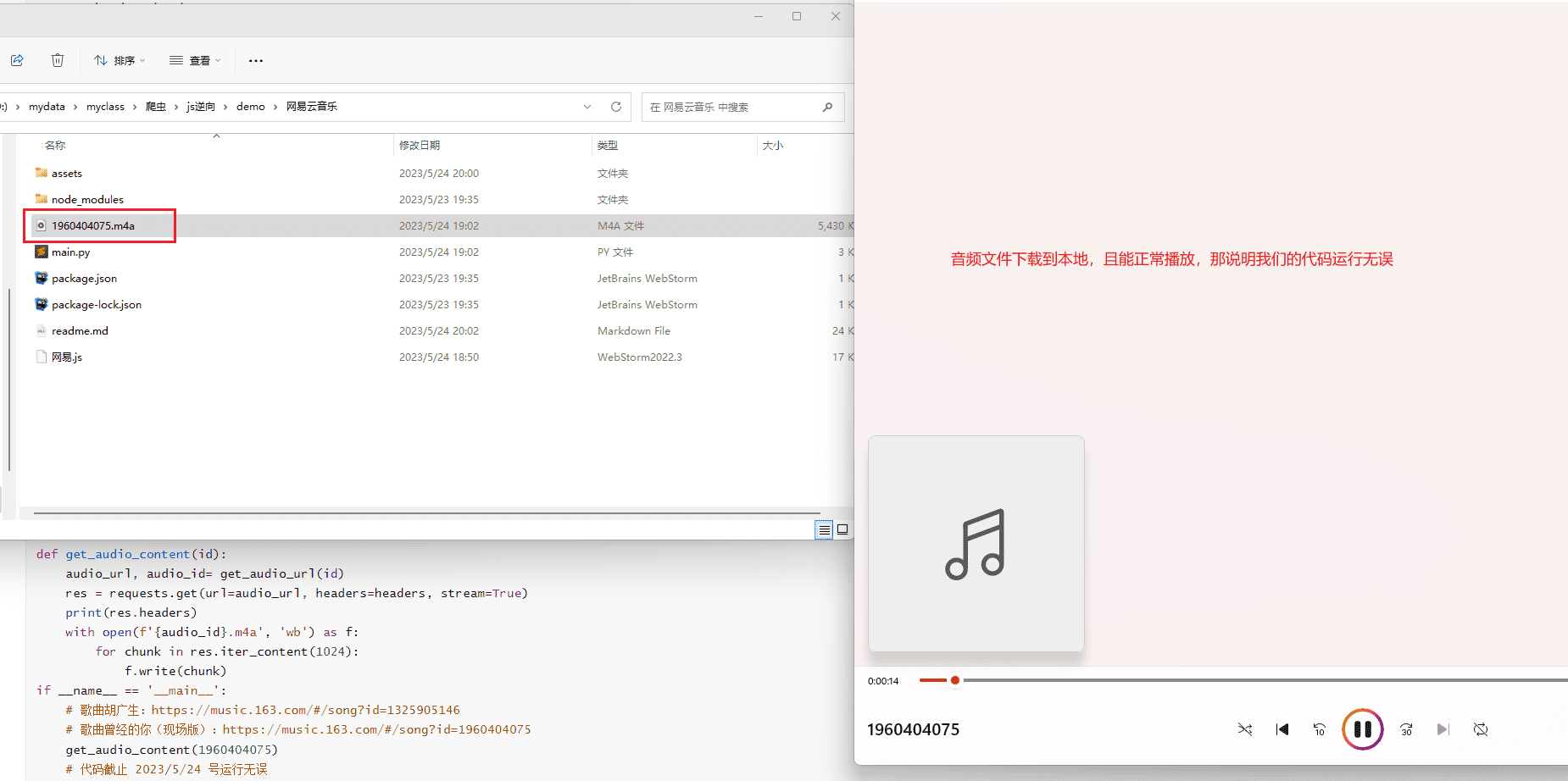Click the Share icon in Explorer toolbar

17,60
